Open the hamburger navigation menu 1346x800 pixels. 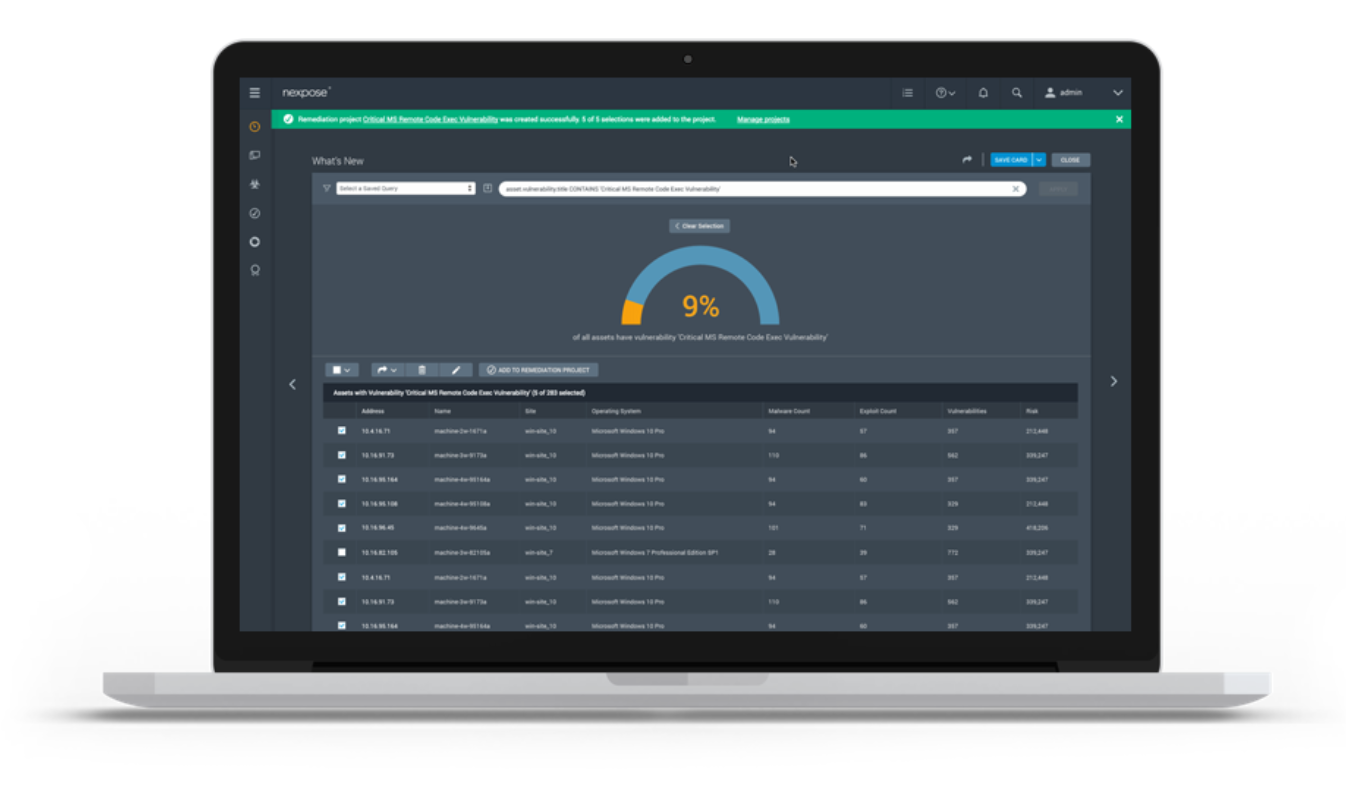point(255,93)
